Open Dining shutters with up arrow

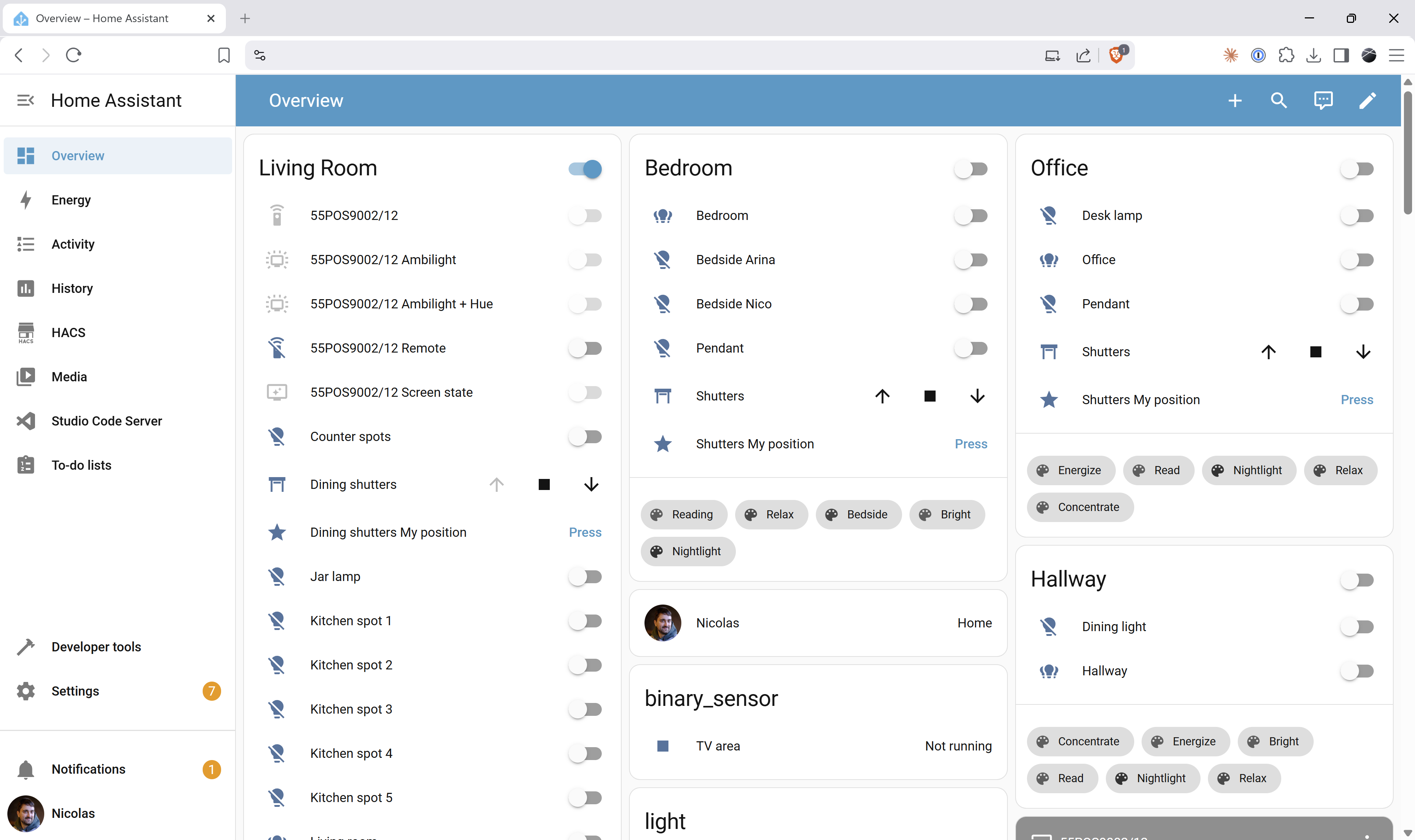tap(496, 484)
